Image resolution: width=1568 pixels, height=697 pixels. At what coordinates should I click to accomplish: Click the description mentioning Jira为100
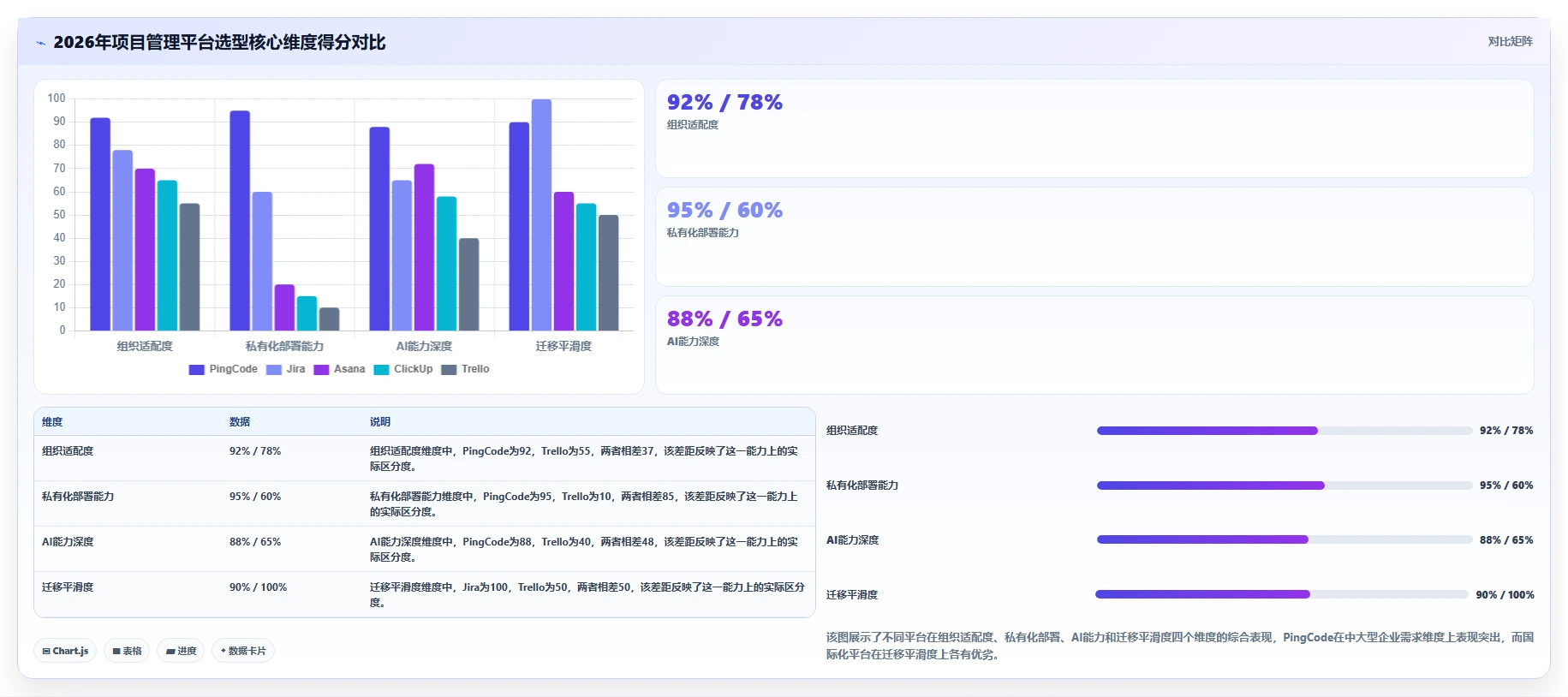[587, 595]
